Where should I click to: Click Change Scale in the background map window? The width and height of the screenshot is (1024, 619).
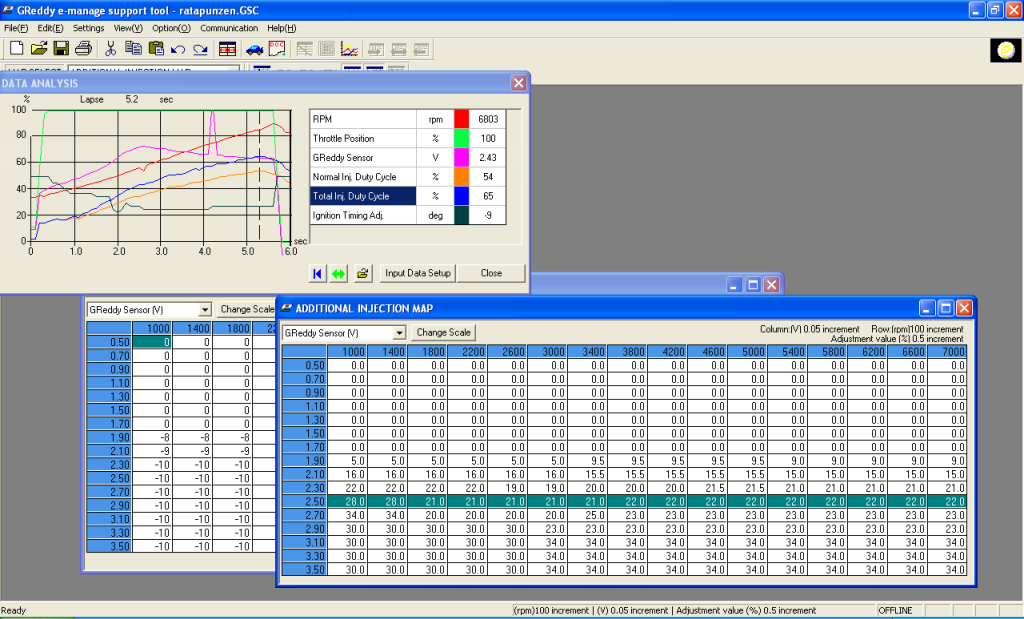click(246, 309)
